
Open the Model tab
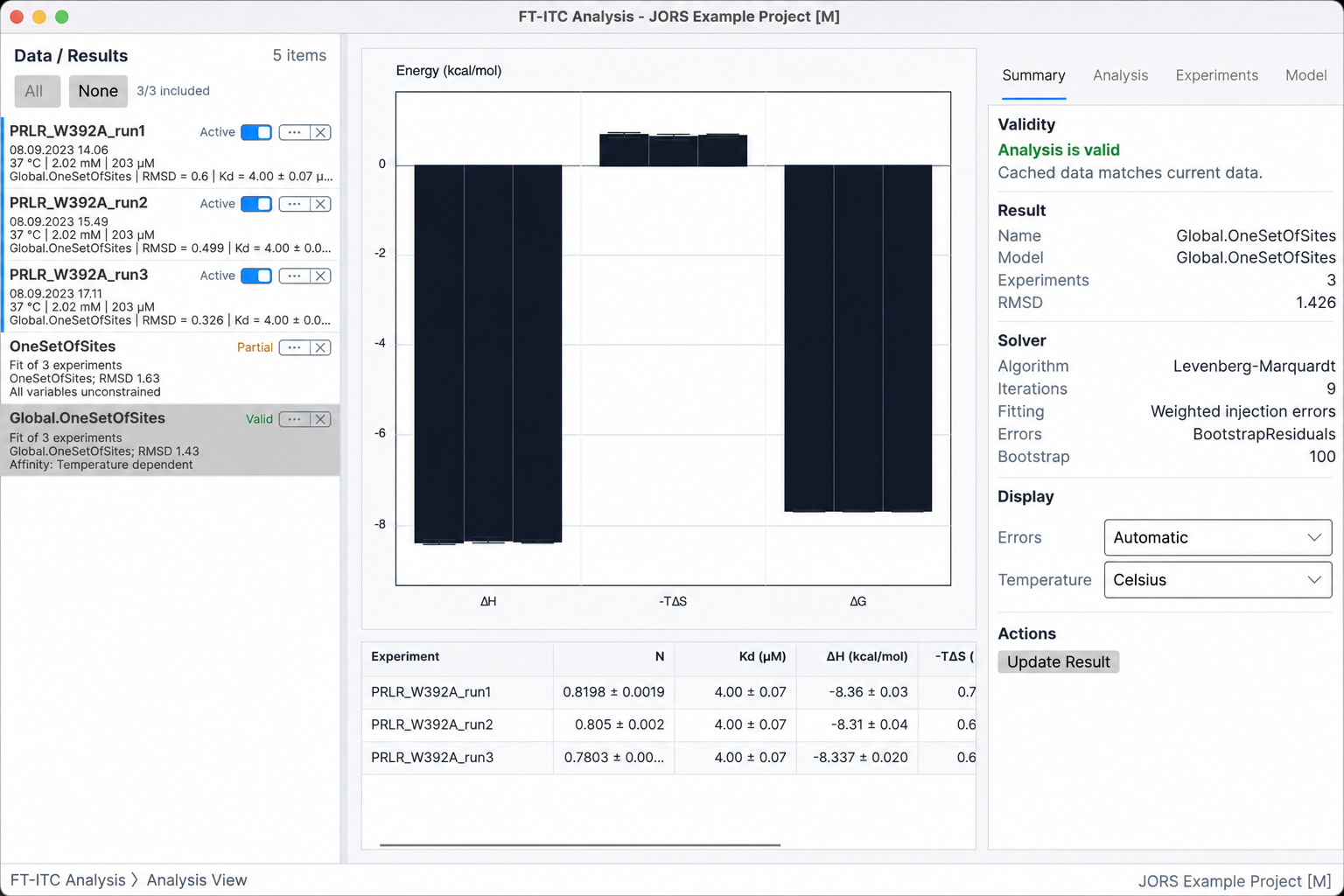coord(1305,75)
